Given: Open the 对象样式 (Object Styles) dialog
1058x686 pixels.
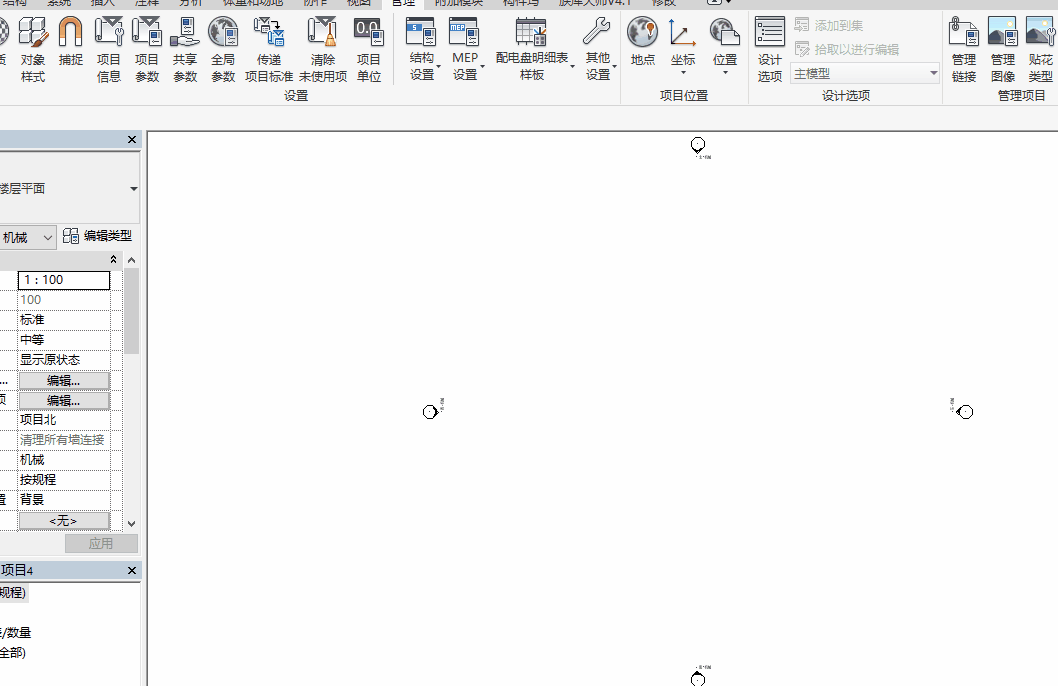Looking at the screenshot, I should [33, 47].
